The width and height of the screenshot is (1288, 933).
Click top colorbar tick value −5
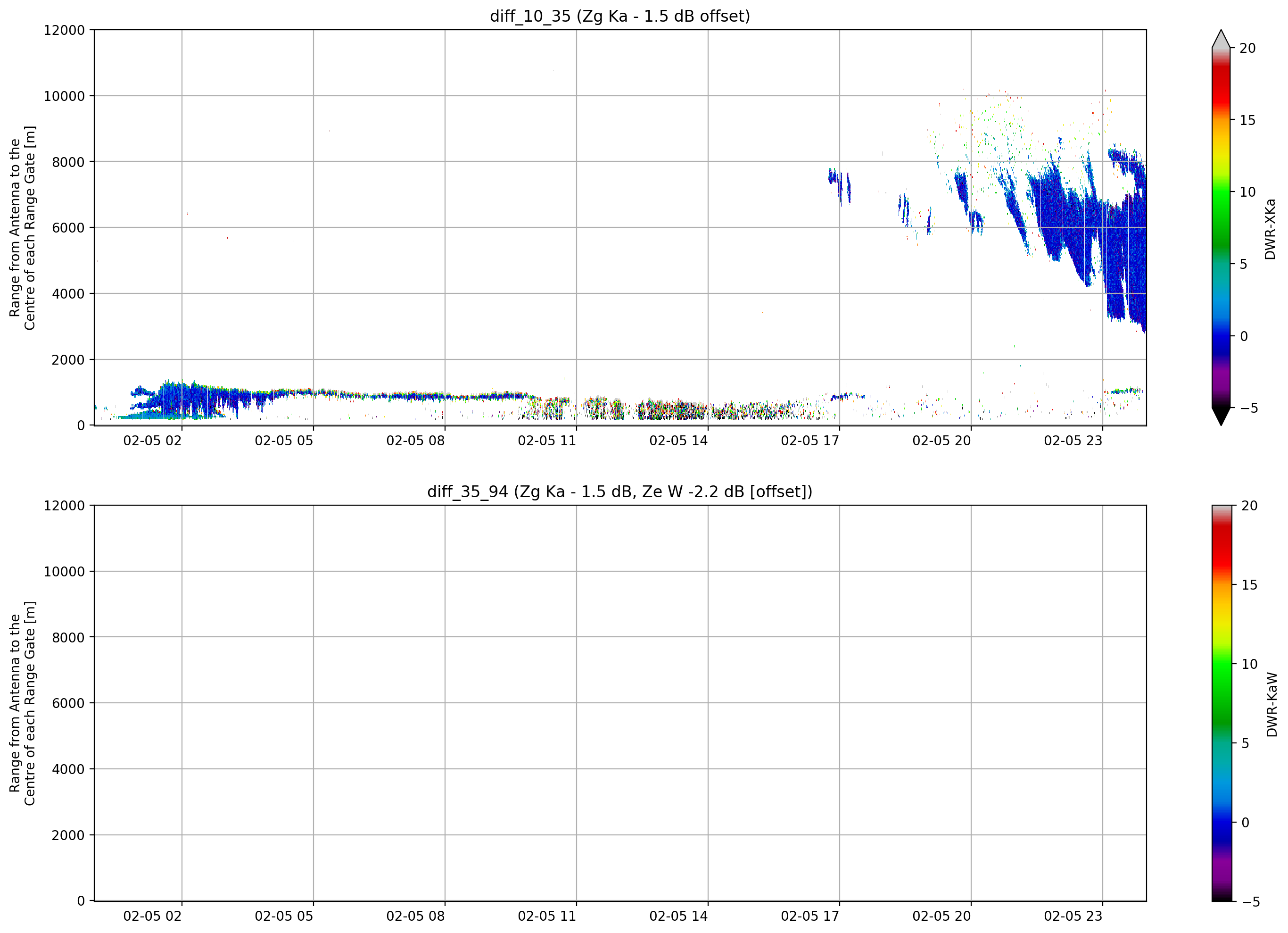[x=1249, y=408]
